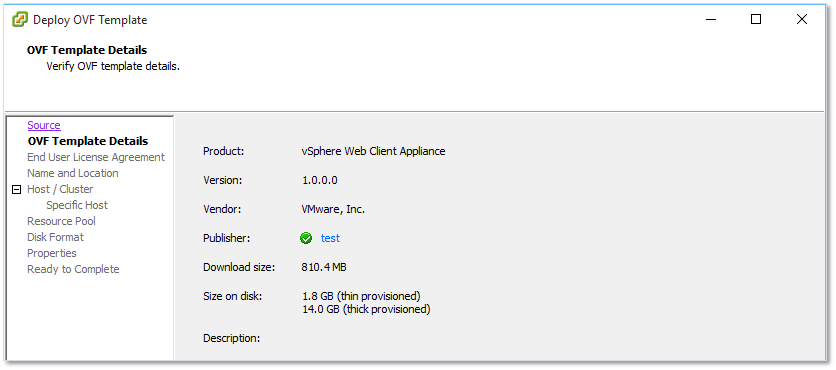Image resolution: width=836 pixels, height=370 pixels.
Task: Open the Source step link
Action: [44, 125]
